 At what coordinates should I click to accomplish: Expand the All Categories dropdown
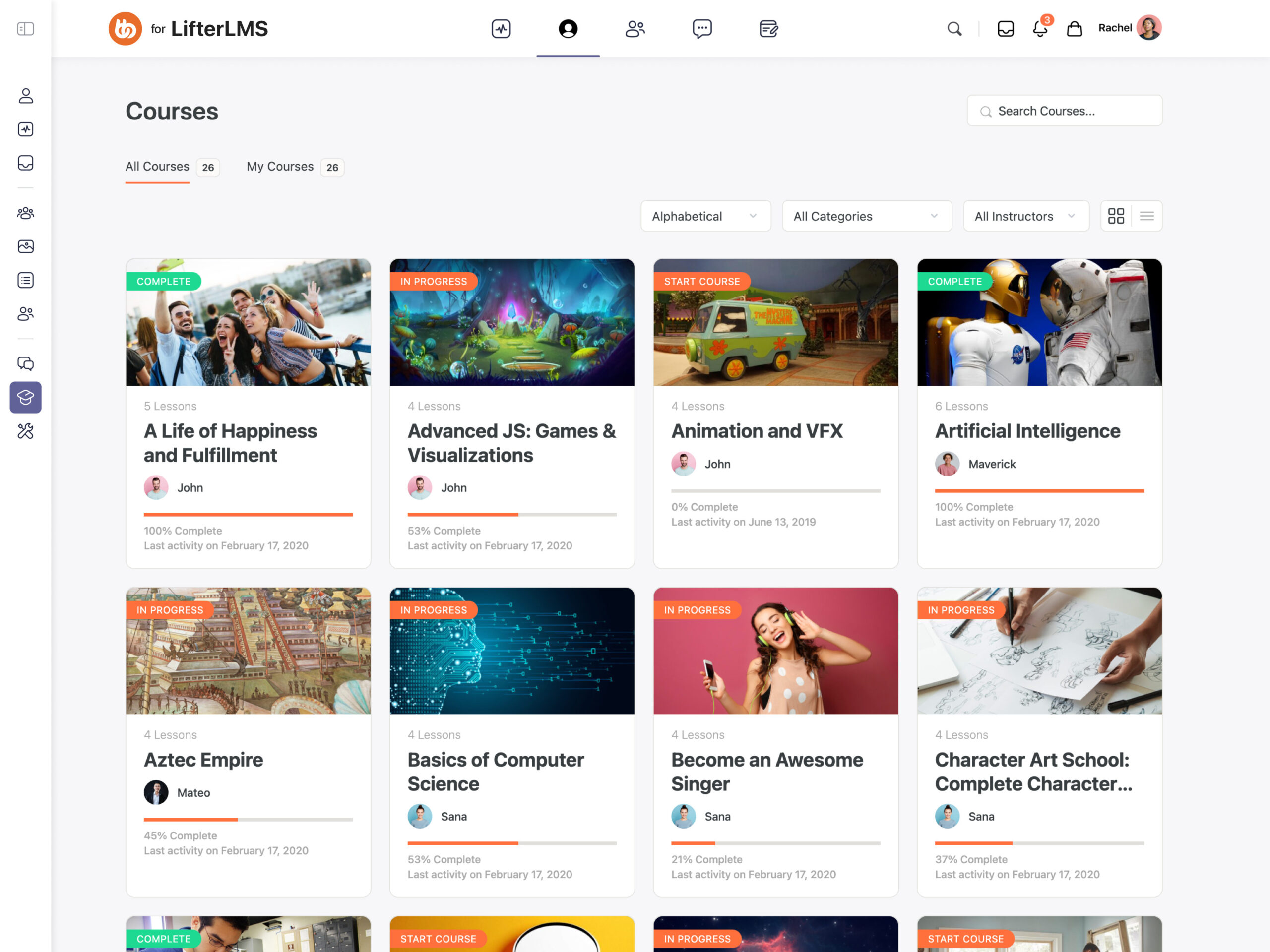[866, 216]
